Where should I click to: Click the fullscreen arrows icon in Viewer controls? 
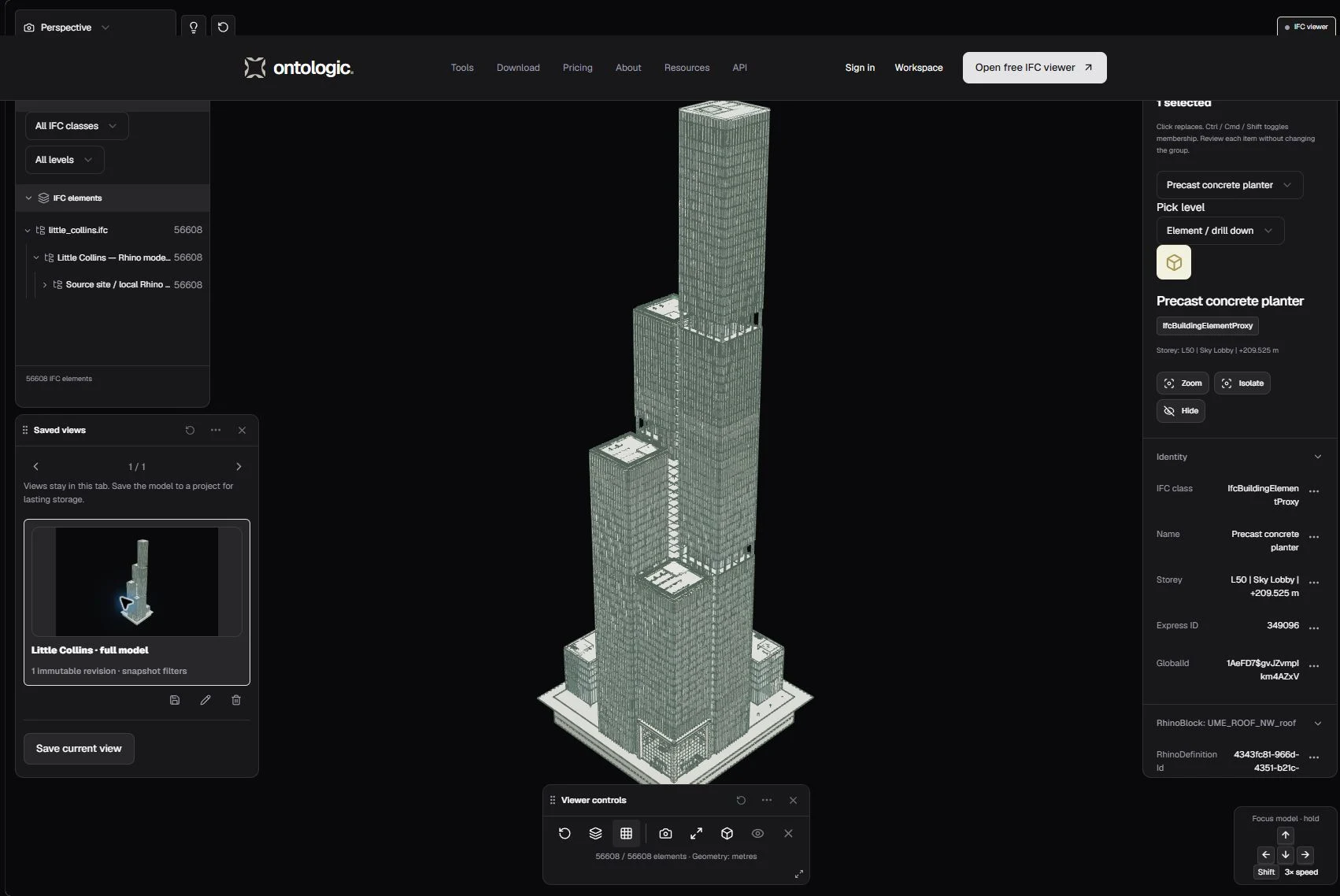[696, 833]
